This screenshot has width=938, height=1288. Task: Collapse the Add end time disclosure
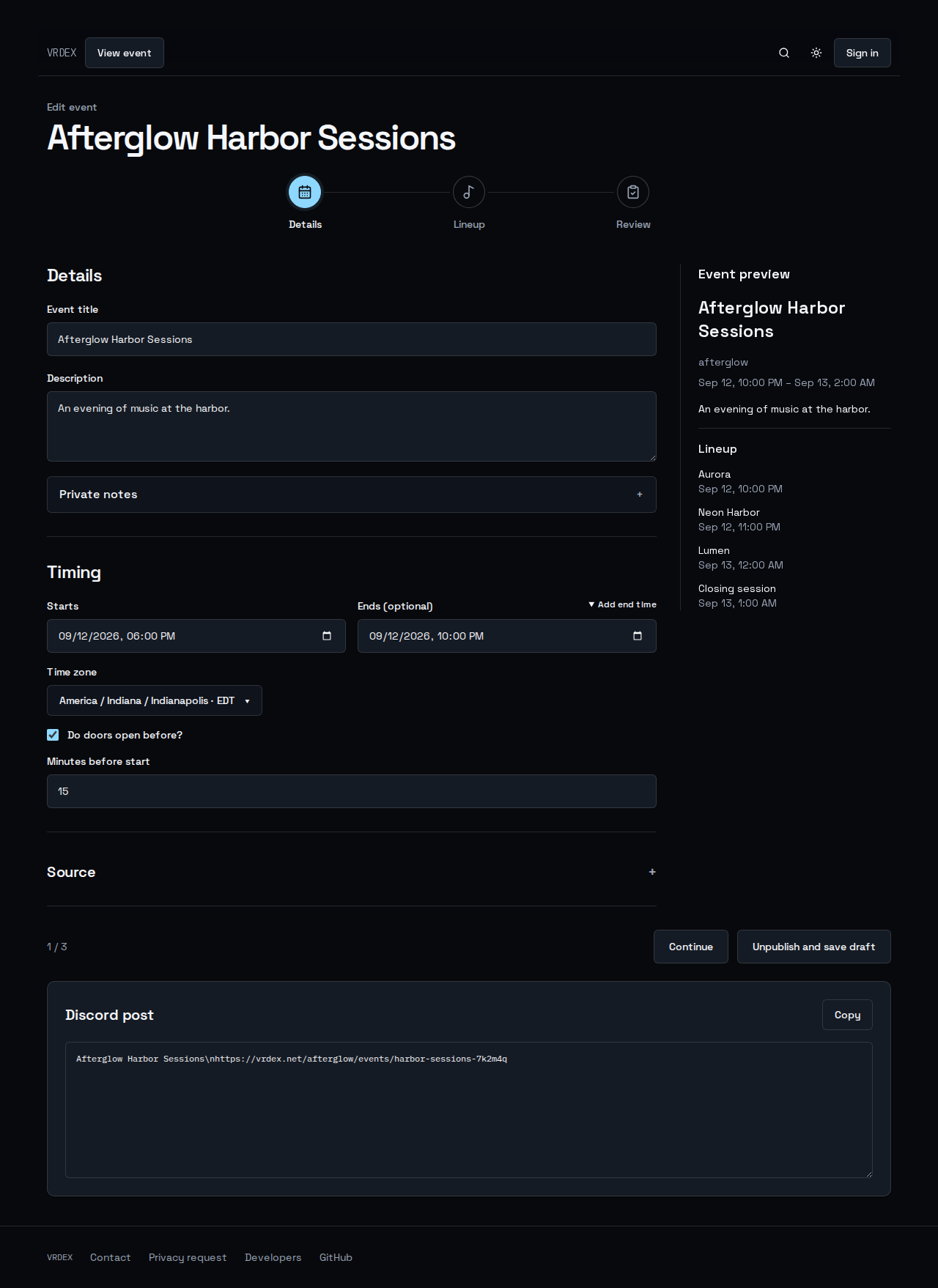(622, 604)
